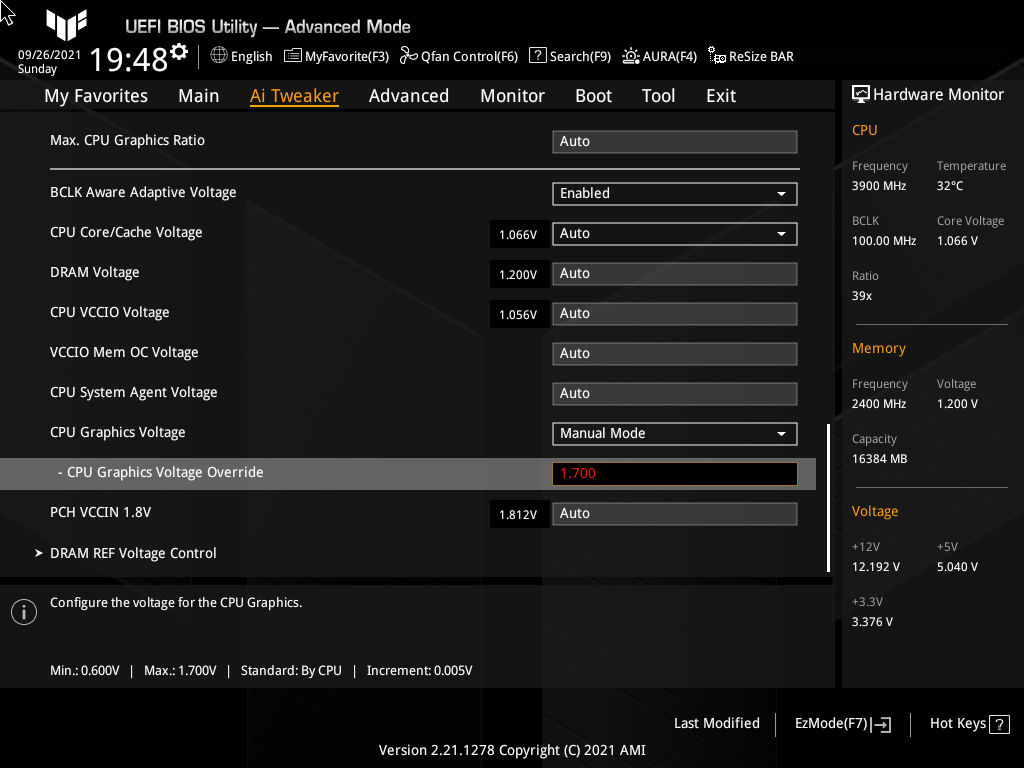Screen dimensions: 1024x768
Task: Click the Hardware Monitor panel icon
Action: 861,93
